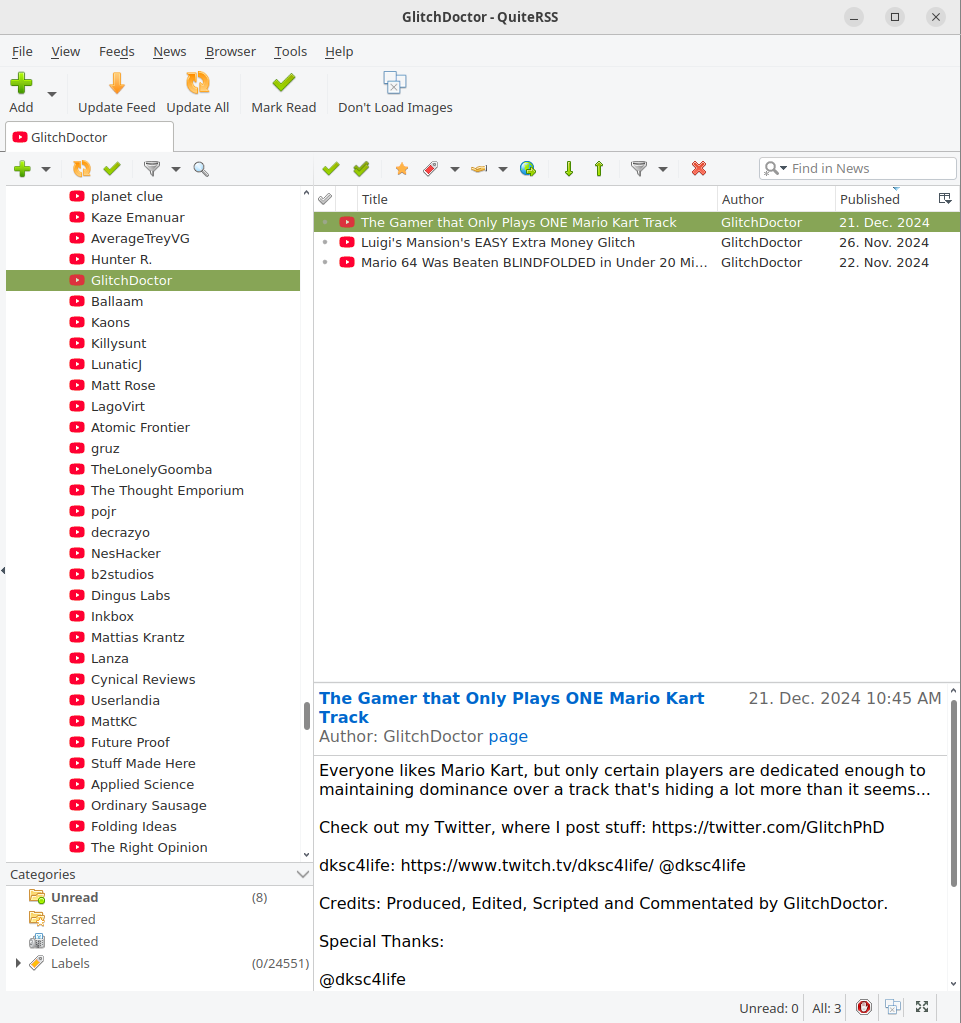This screenshot has width=961, height=1023.
Task: Toggle image loading icon in status bar
Action: (893, 1007)
